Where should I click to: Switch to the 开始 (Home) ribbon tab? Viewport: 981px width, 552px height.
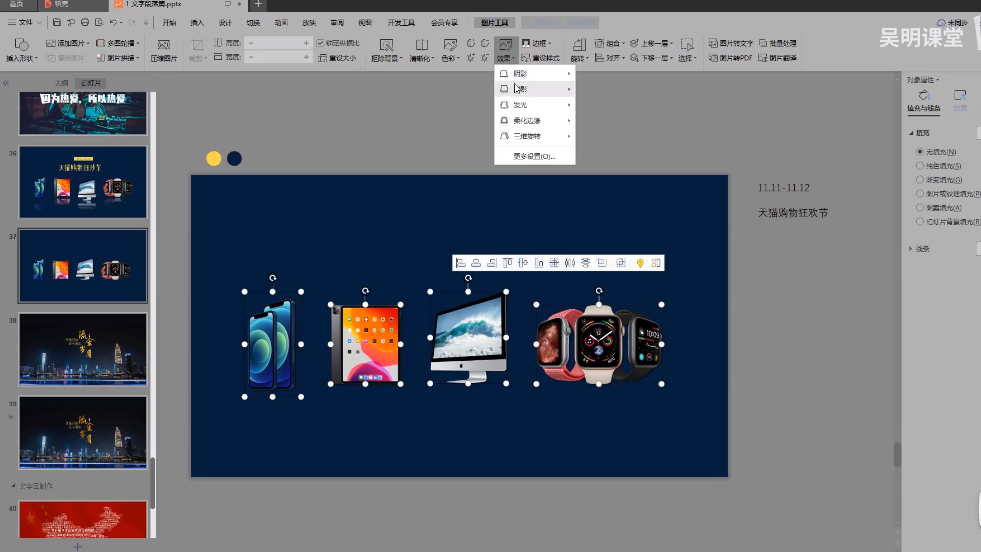click(x=169, y=23)
